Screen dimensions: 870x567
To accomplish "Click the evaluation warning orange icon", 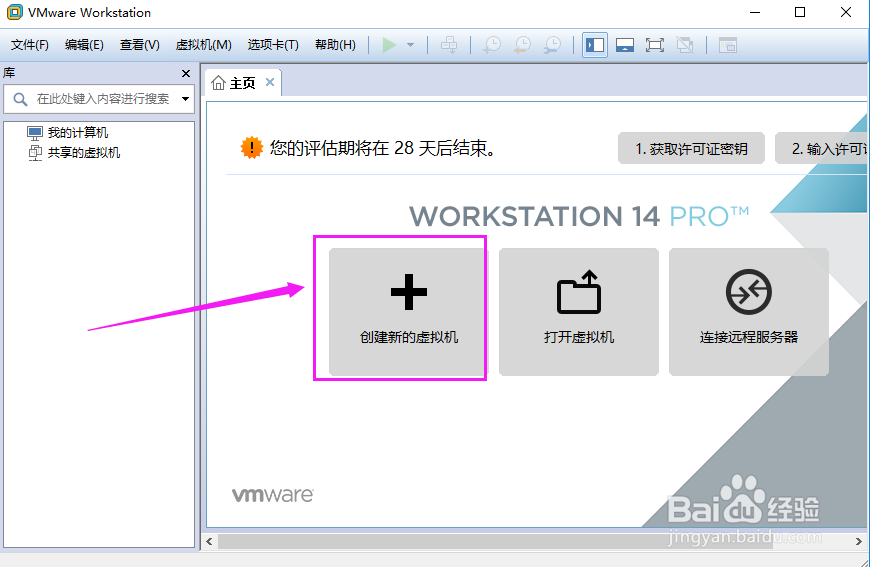I will [251, 148].
